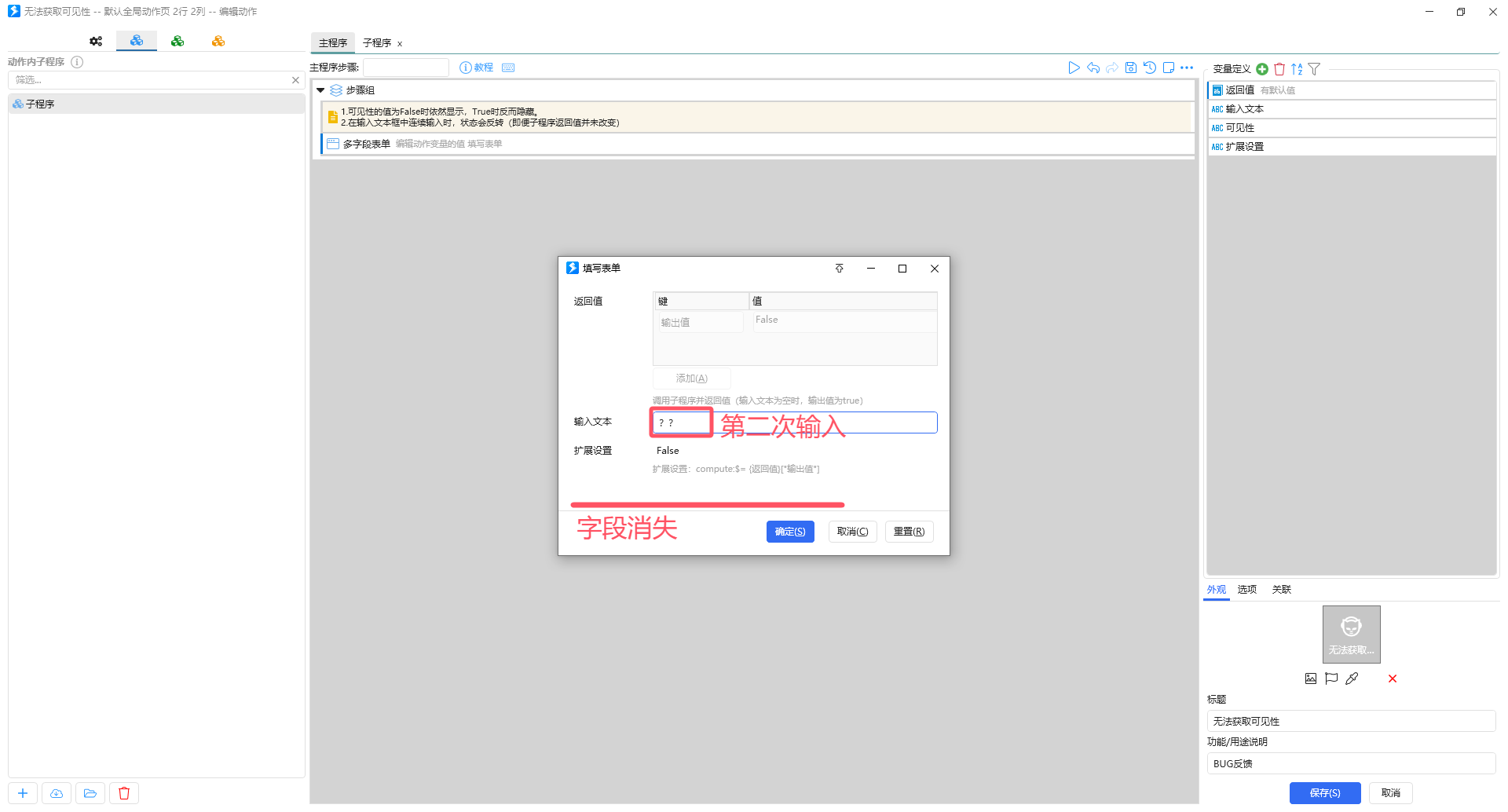This screenshot has height=812, width=1508.
Task: Delete the selected subprogram with trash icon
Action: pos(124,793)
